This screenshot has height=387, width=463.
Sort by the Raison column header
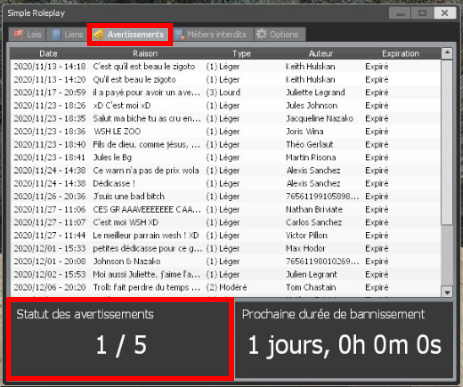pyautogui.click(x=145, y=53)
